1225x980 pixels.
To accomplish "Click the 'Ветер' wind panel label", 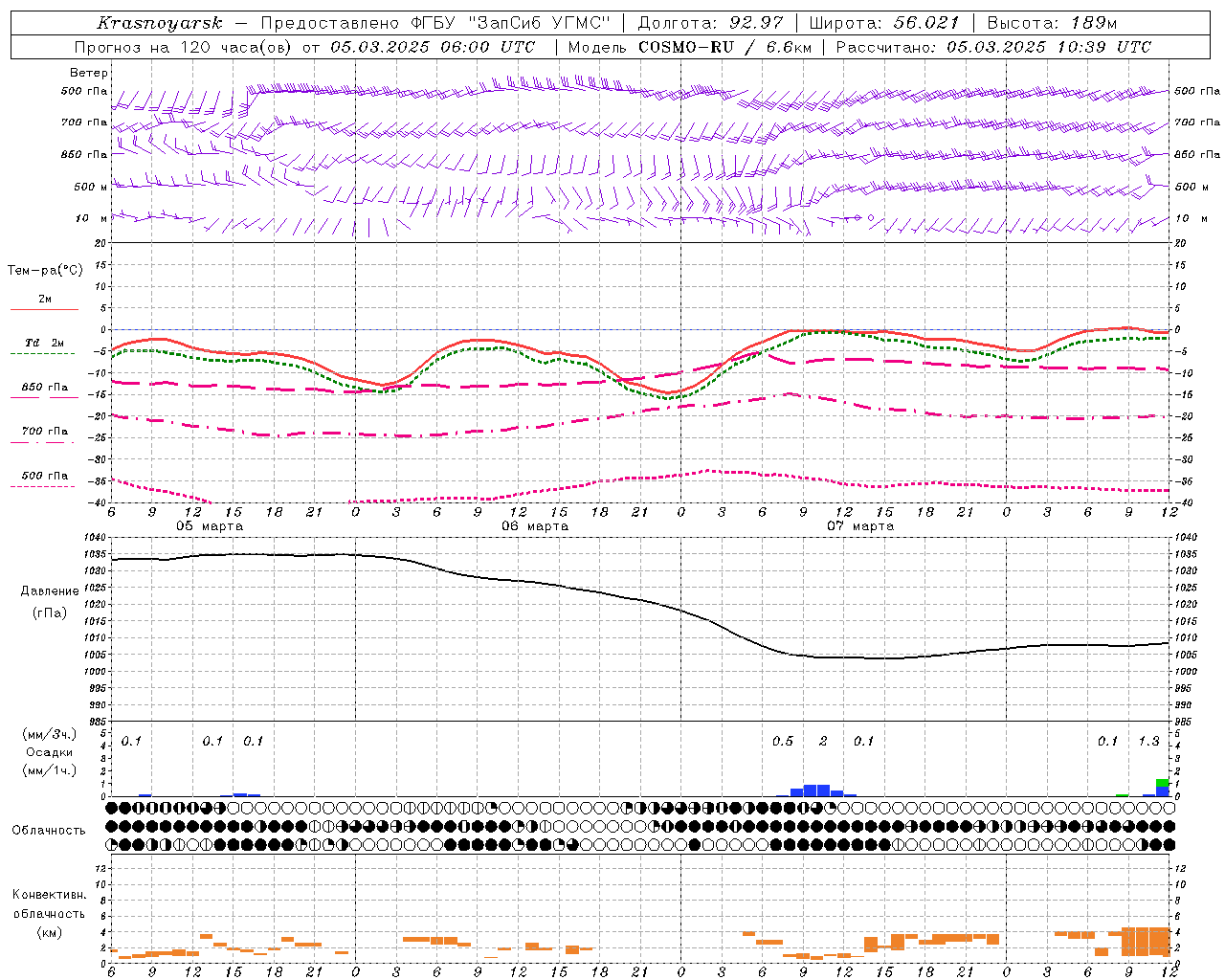I will click(x=89, y=73).
